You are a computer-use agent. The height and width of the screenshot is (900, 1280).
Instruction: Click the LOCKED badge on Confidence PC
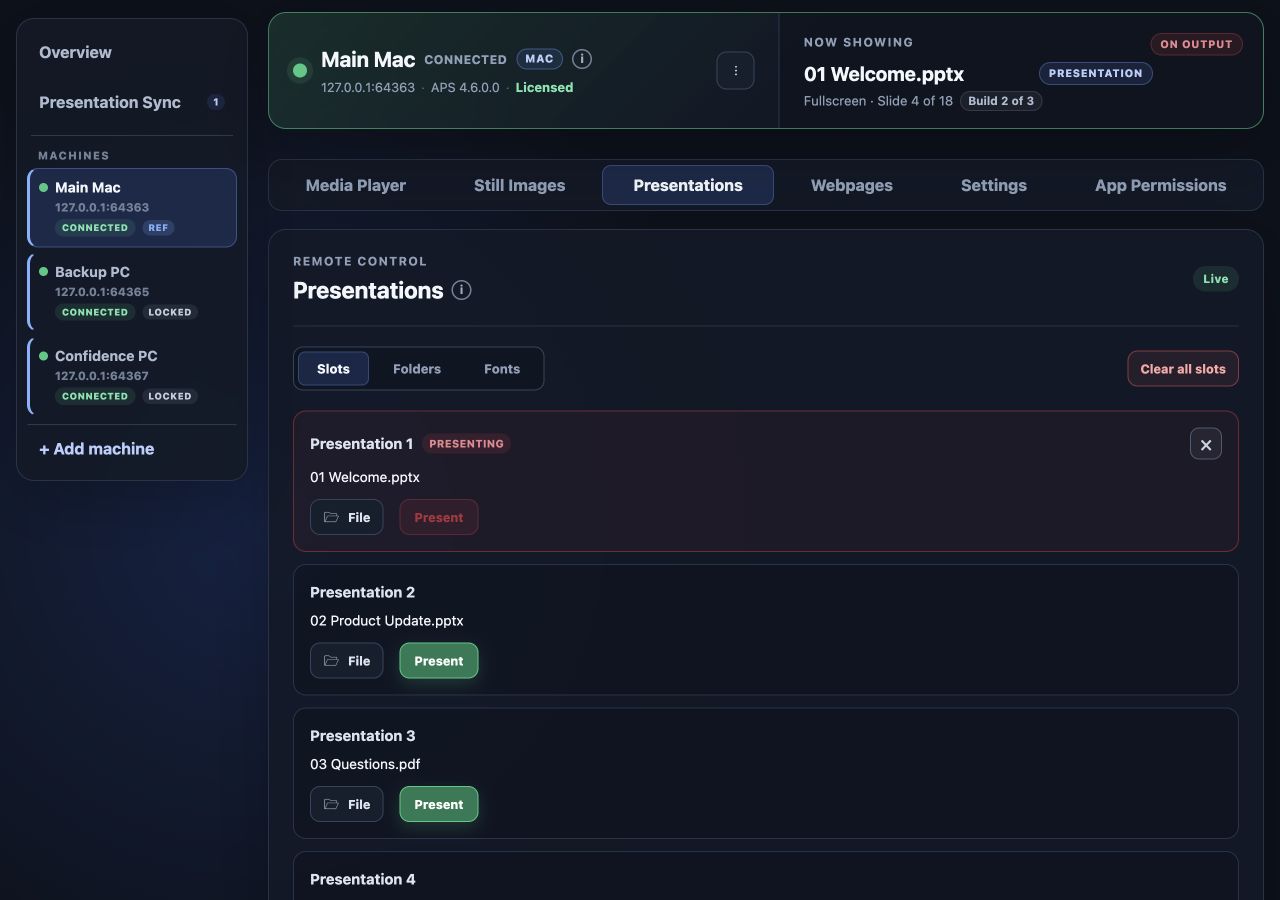170,396
